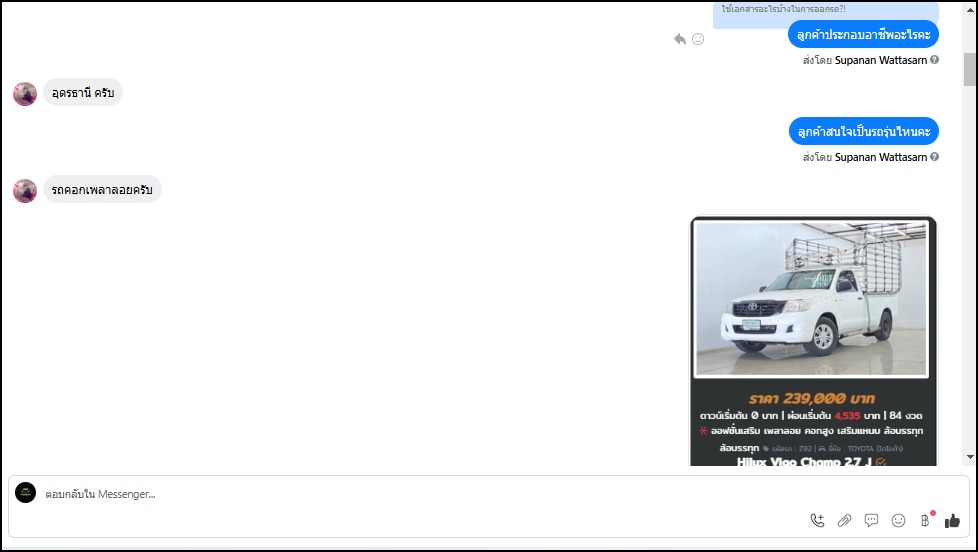Click the chat scrollbar thumb
Screen dimensions: 978x552
click(x=969, y=69)
